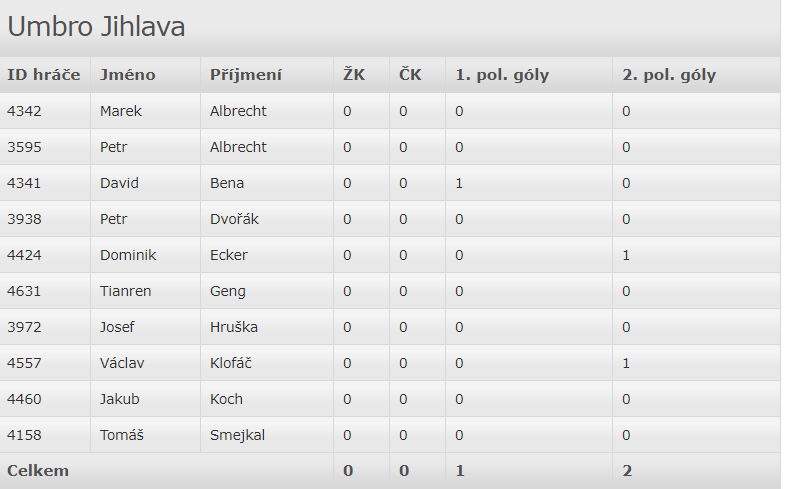Click surname Bena in the table
This screenshot has width=786, height=489.
coord(227,183)
